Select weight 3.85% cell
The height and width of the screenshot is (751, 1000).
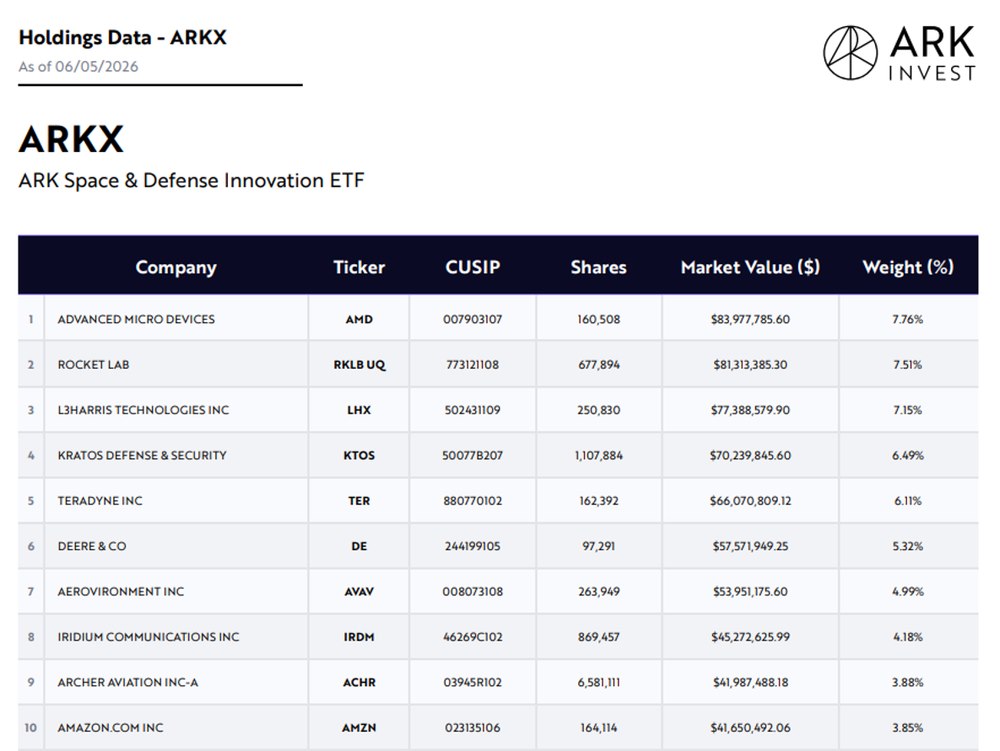click(x=908, y=727)
